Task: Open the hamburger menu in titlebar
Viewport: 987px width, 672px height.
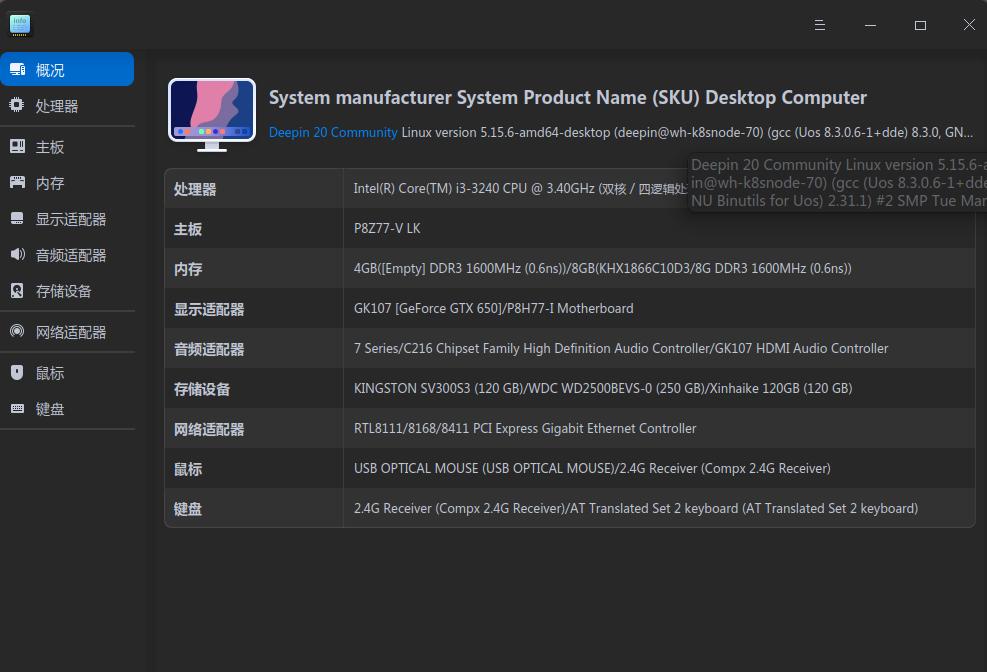Action: (x=820, y=24)
